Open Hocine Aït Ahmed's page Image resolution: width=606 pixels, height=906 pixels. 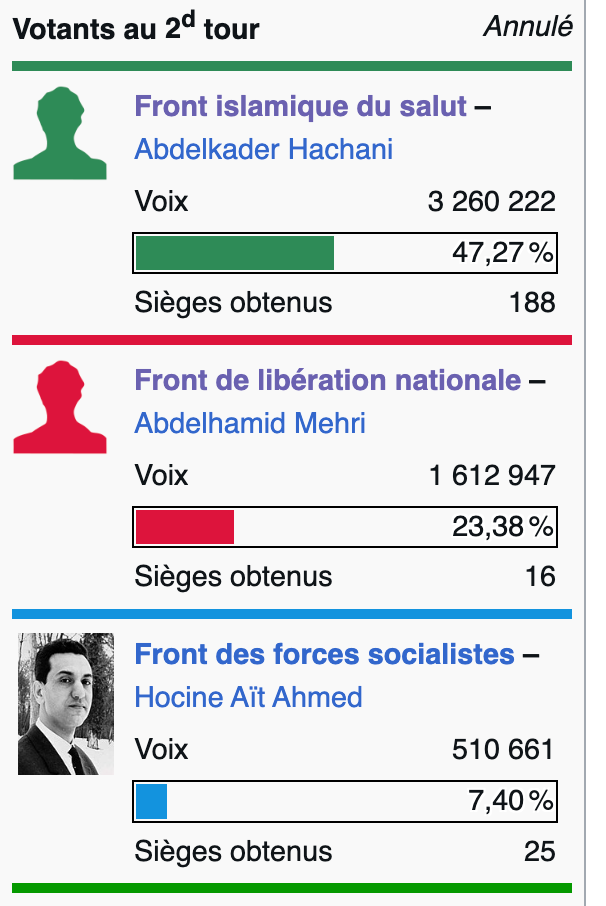[x=248, y=697]
